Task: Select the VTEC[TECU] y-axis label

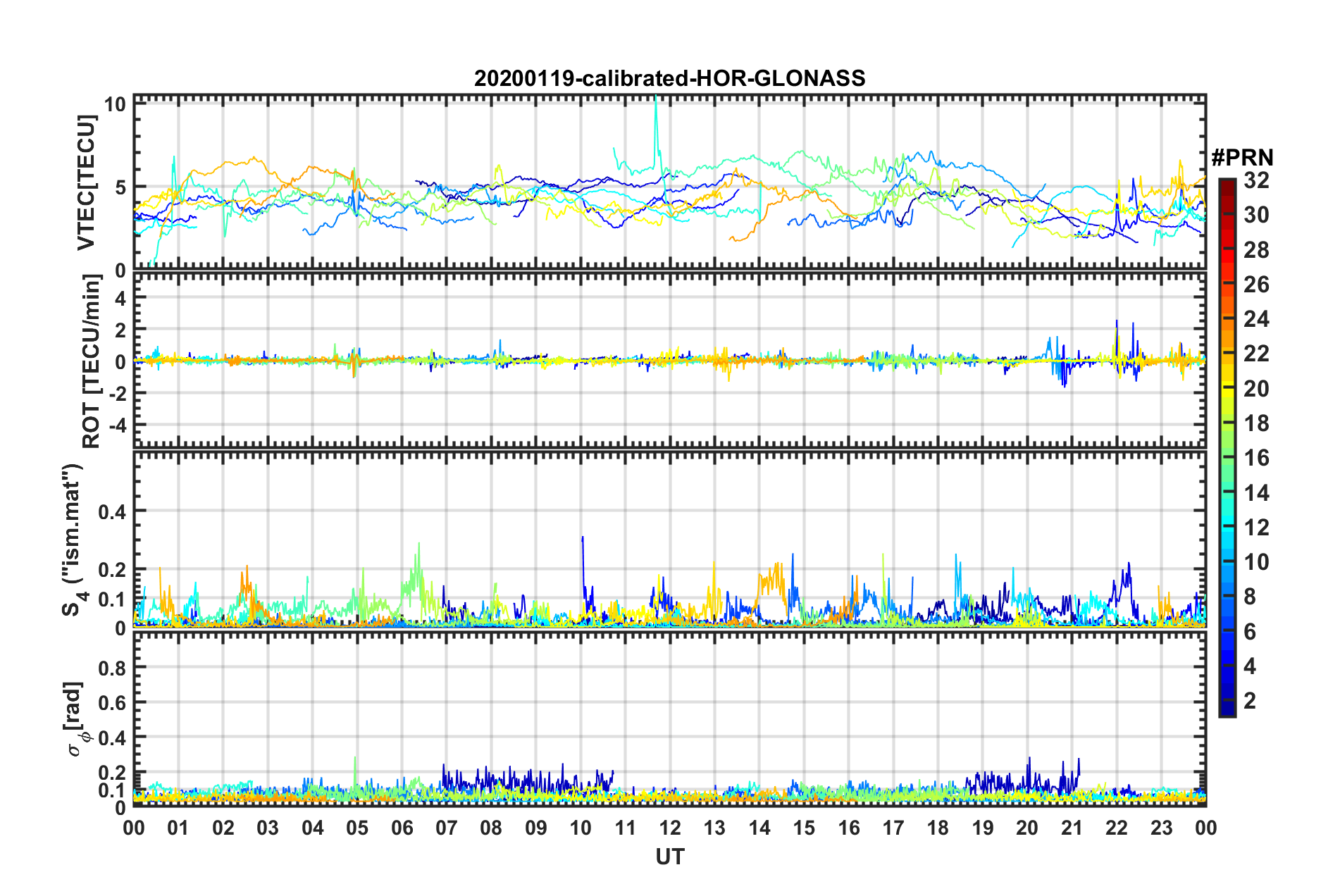Action: point(86,183)
